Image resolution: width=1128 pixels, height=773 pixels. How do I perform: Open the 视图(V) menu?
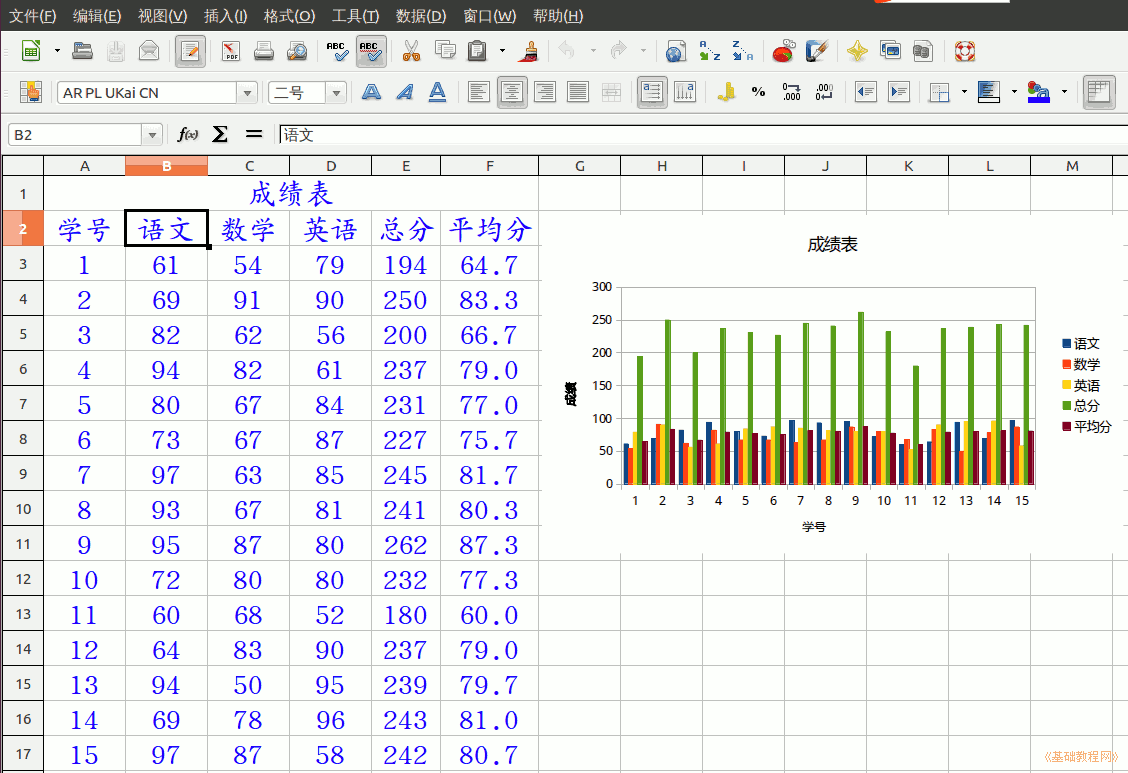(163, 16)
